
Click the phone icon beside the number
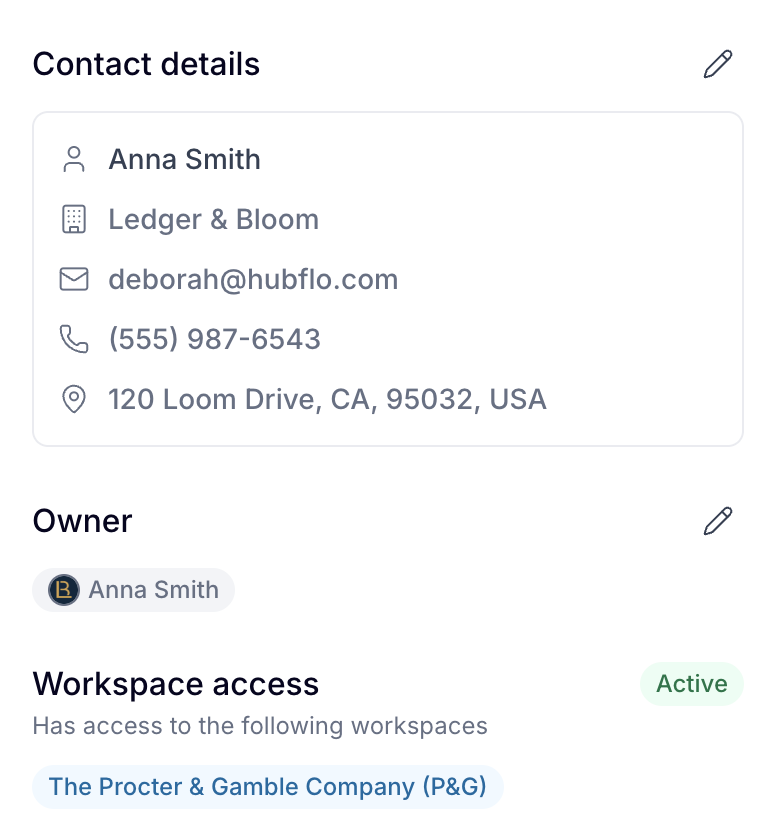[x=74, y=339]
